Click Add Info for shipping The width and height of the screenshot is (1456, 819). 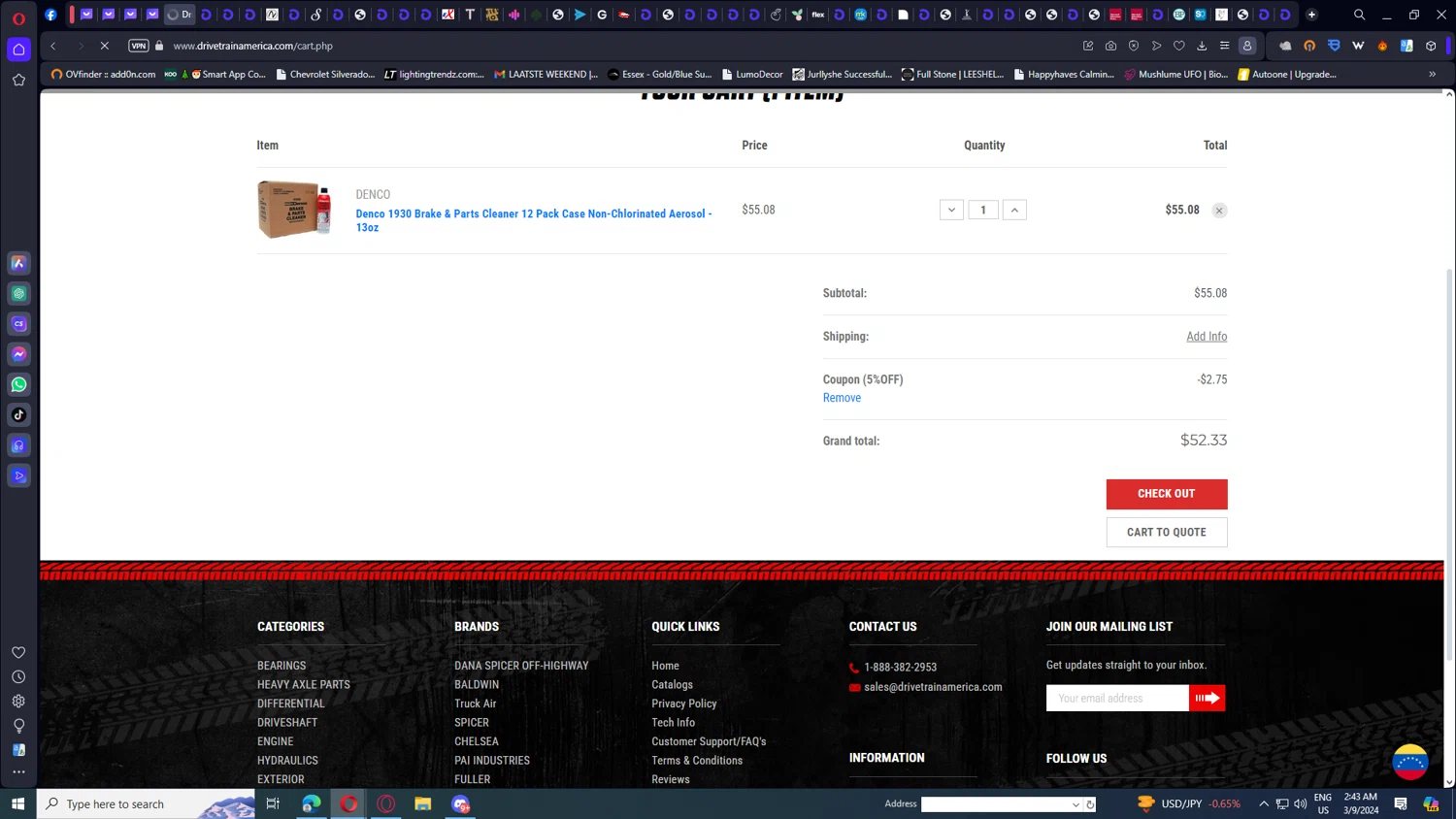(x=1207, y=337)
